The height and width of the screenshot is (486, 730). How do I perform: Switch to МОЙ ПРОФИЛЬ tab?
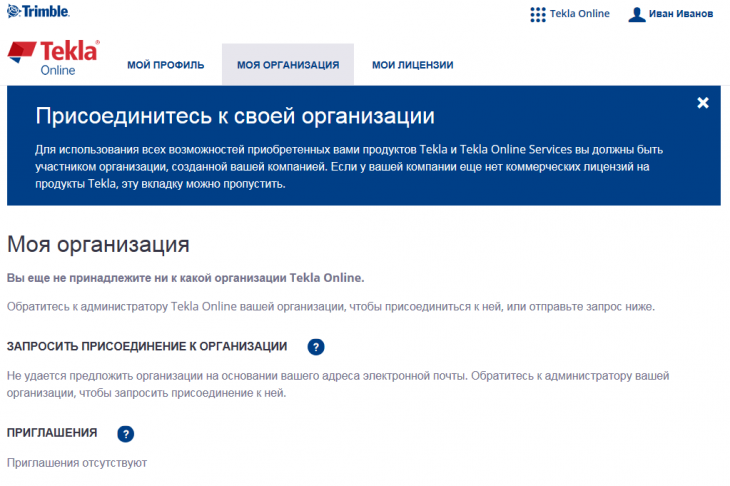pos(166,65)
